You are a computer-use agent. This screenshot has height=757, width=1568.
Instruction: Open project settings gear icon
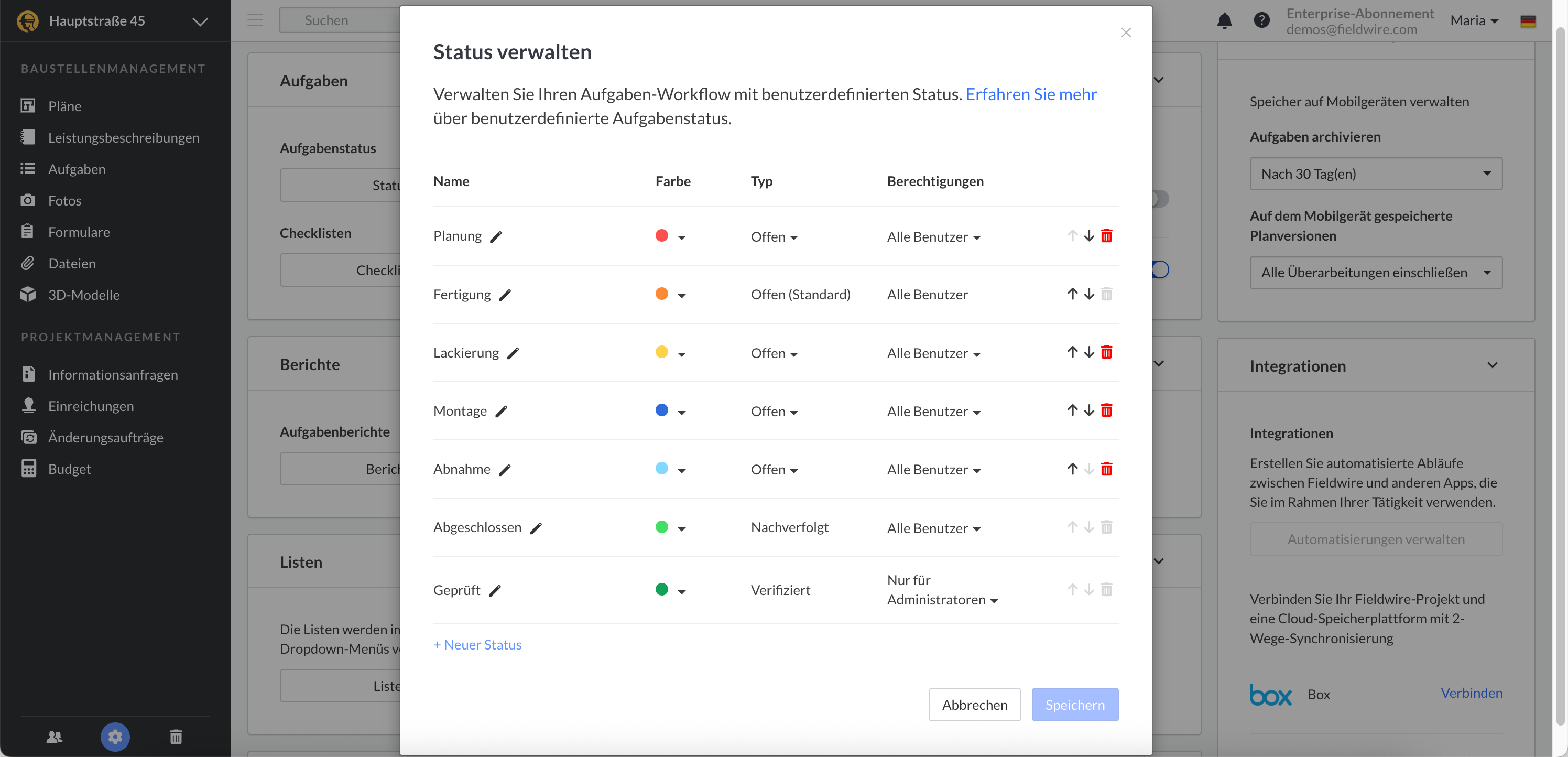(114, 737)
